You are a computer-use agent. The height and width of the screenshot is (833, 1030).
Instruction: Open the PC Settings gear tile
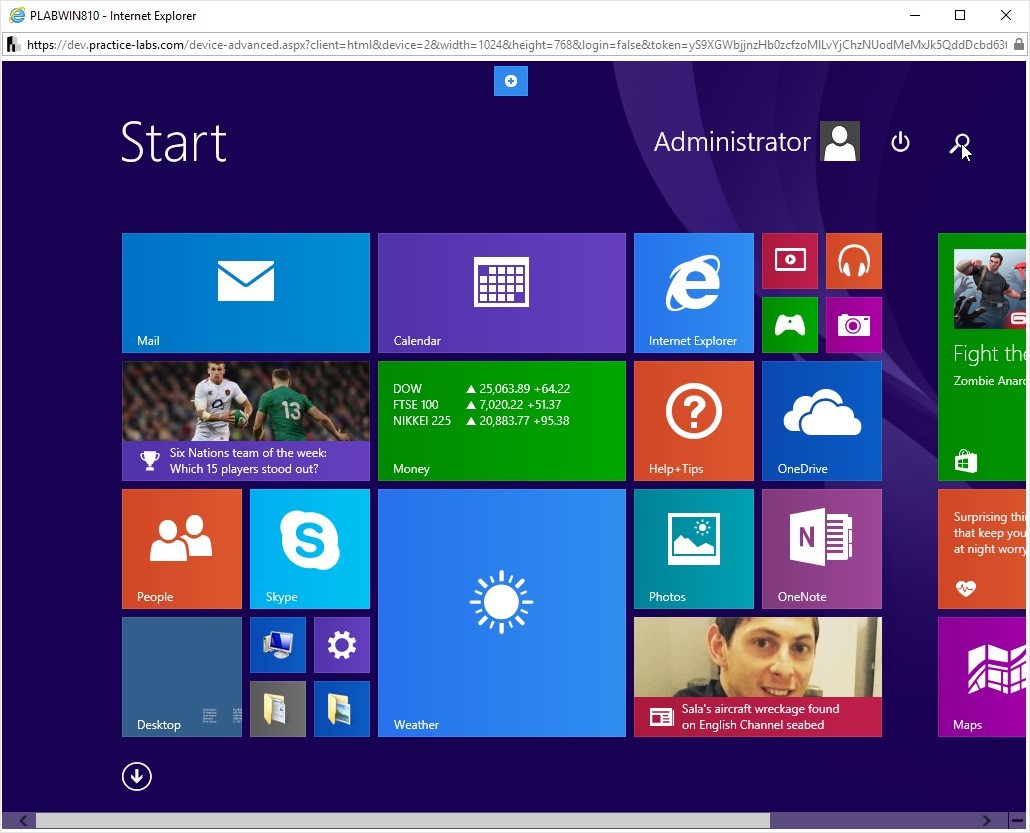pyautogui.click(x=342, y=645)
